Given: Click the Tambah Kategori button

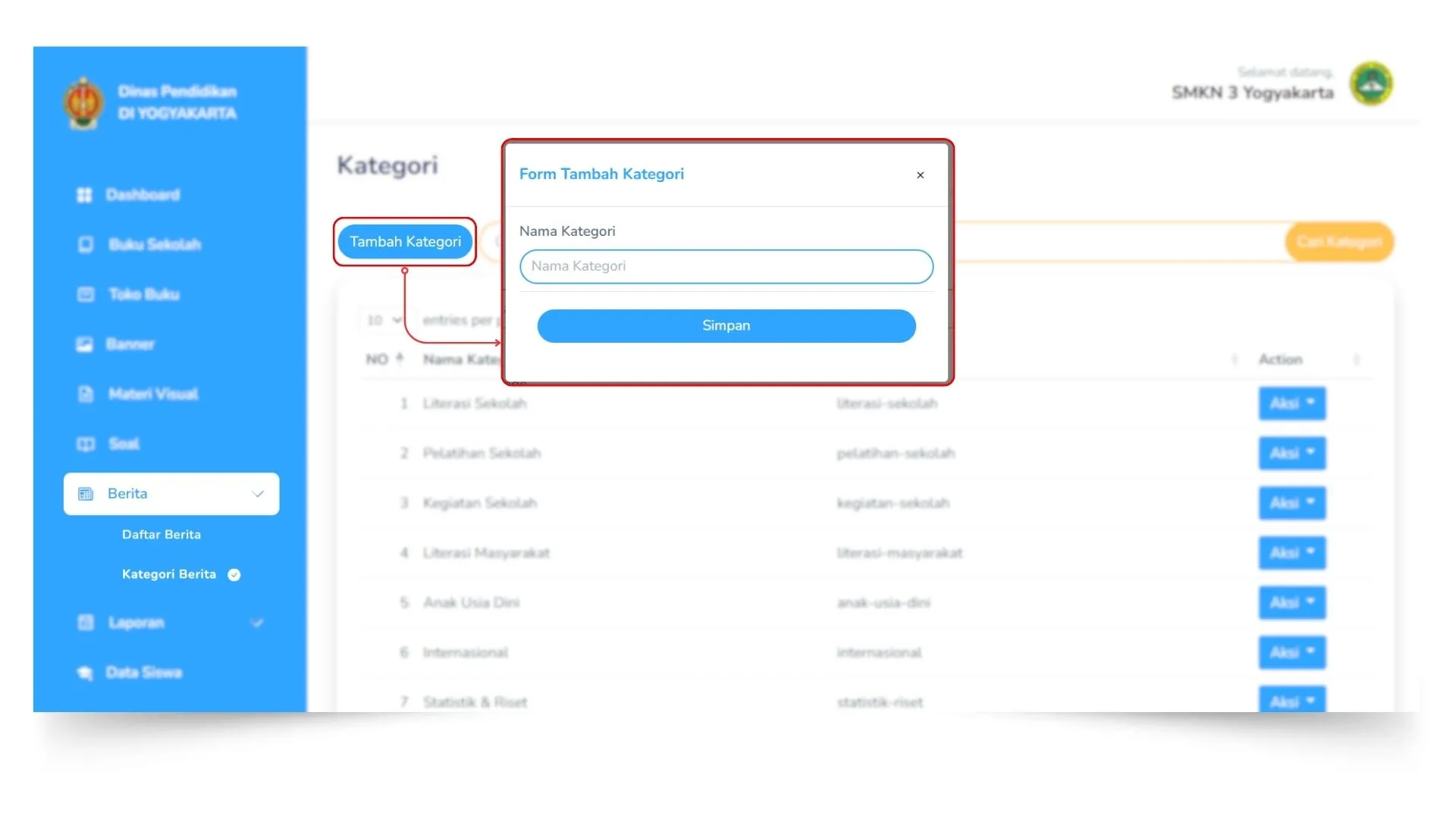Looking at the screenshot, I should click(x=405, y=242).
